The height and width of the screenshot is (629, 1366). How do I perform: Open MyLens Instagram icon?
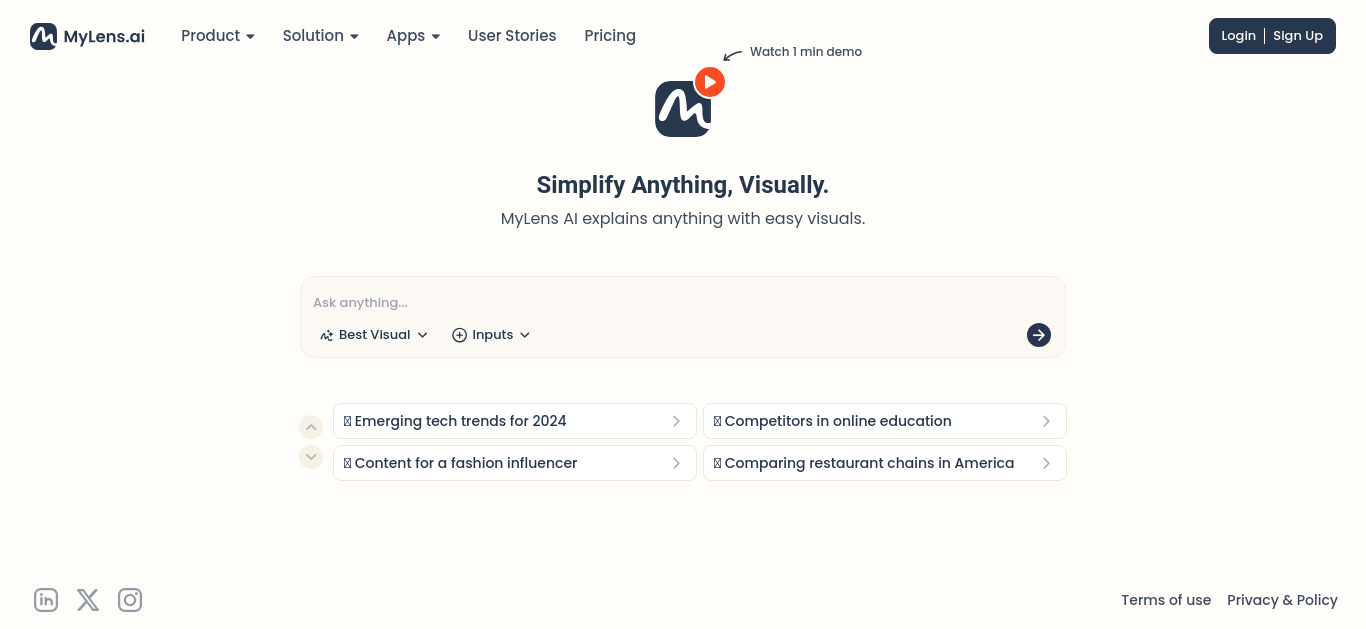coord(130,600)
